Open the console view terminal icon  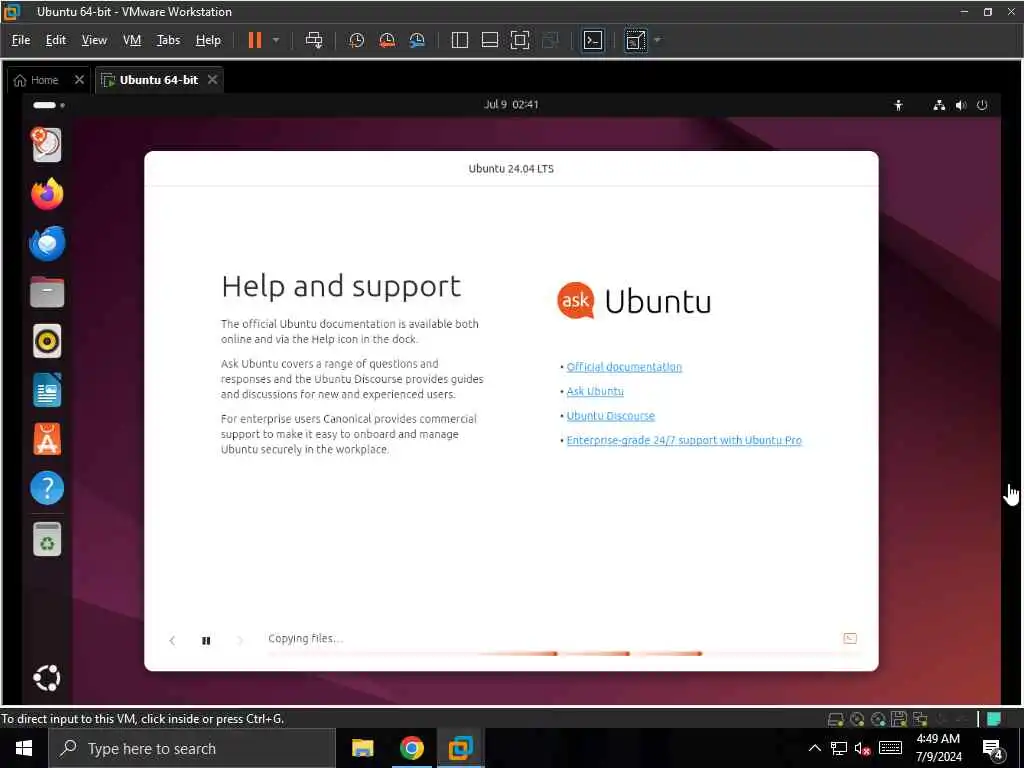(593, 40)
